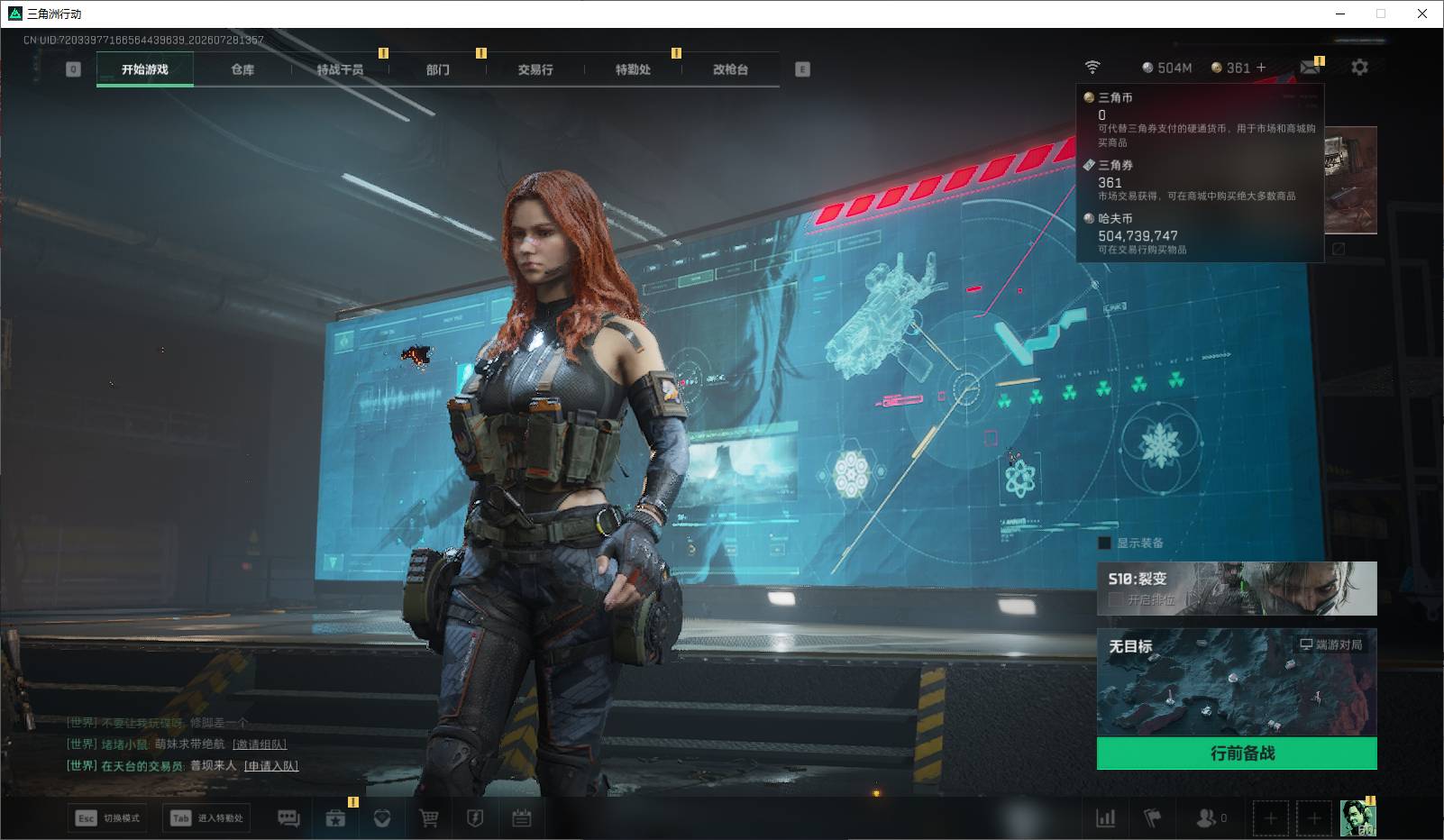
Task: Select the 开始游戏 tab
Action: pos(145,69)
